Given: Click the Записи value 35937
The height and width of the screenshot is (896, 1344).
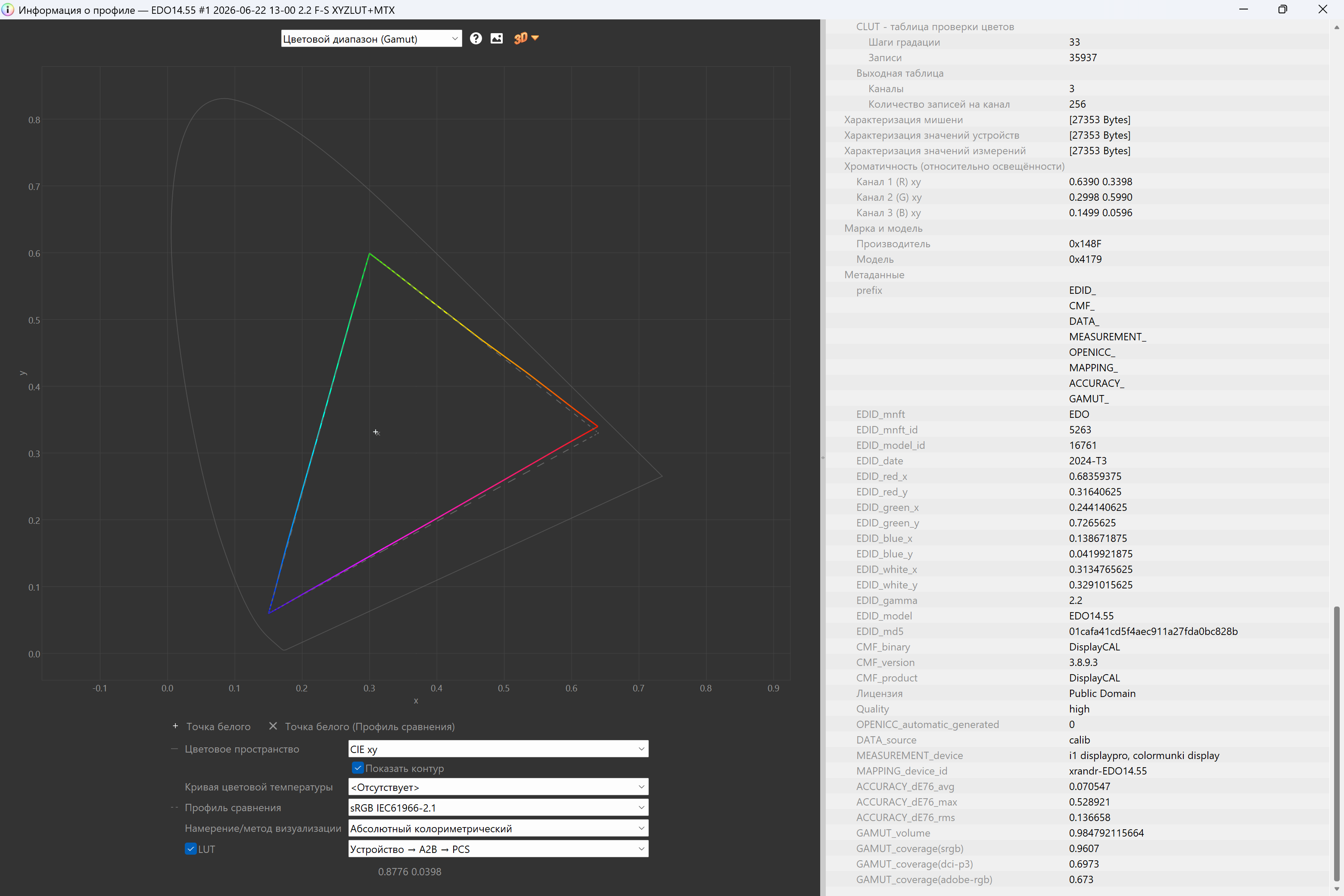Looking at the screenshot, I should click(x=1083, y=58).
